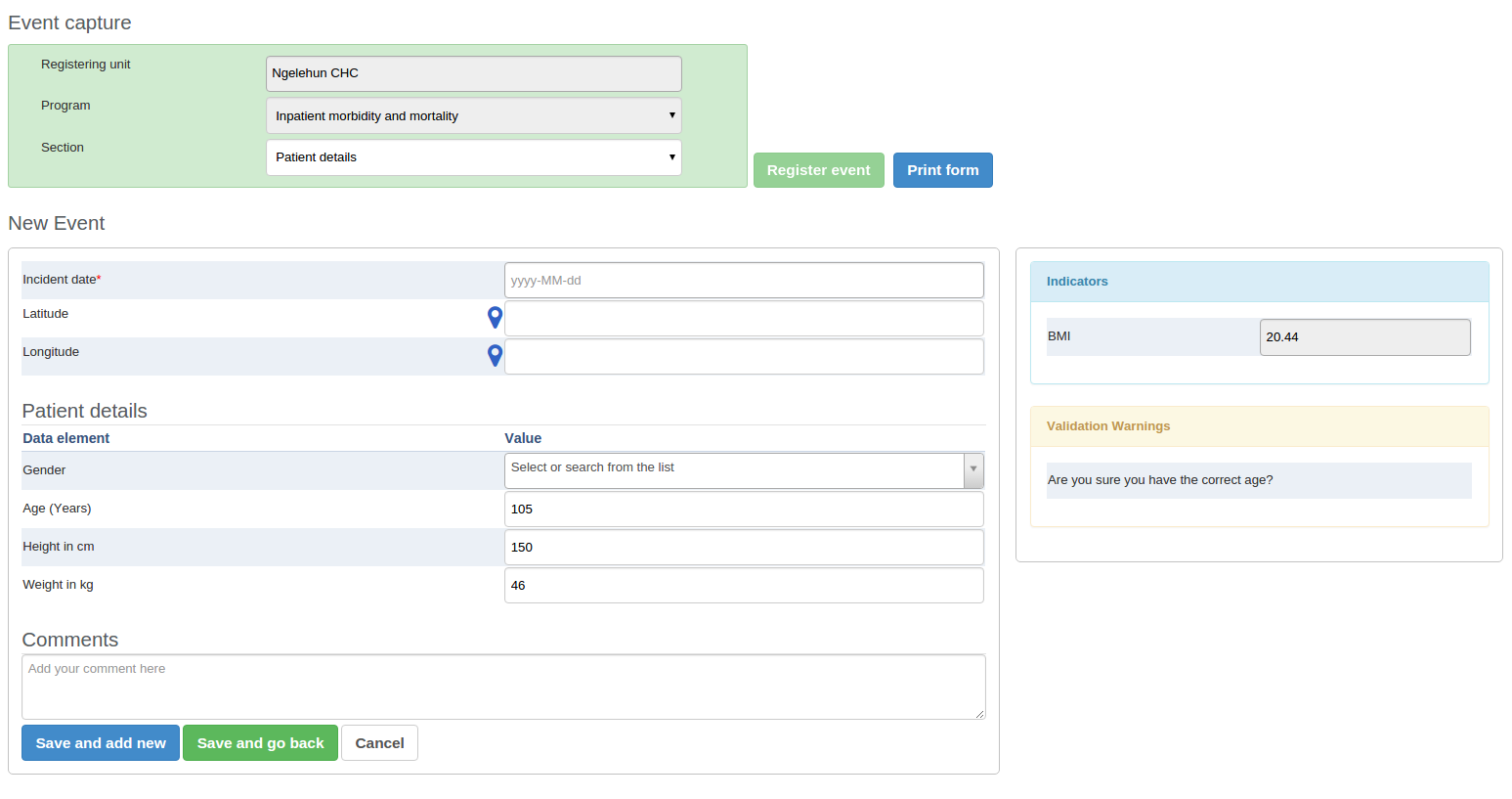
Task: Click the Registering unit field
Action: pyautogui.click(x=473, y=73)
